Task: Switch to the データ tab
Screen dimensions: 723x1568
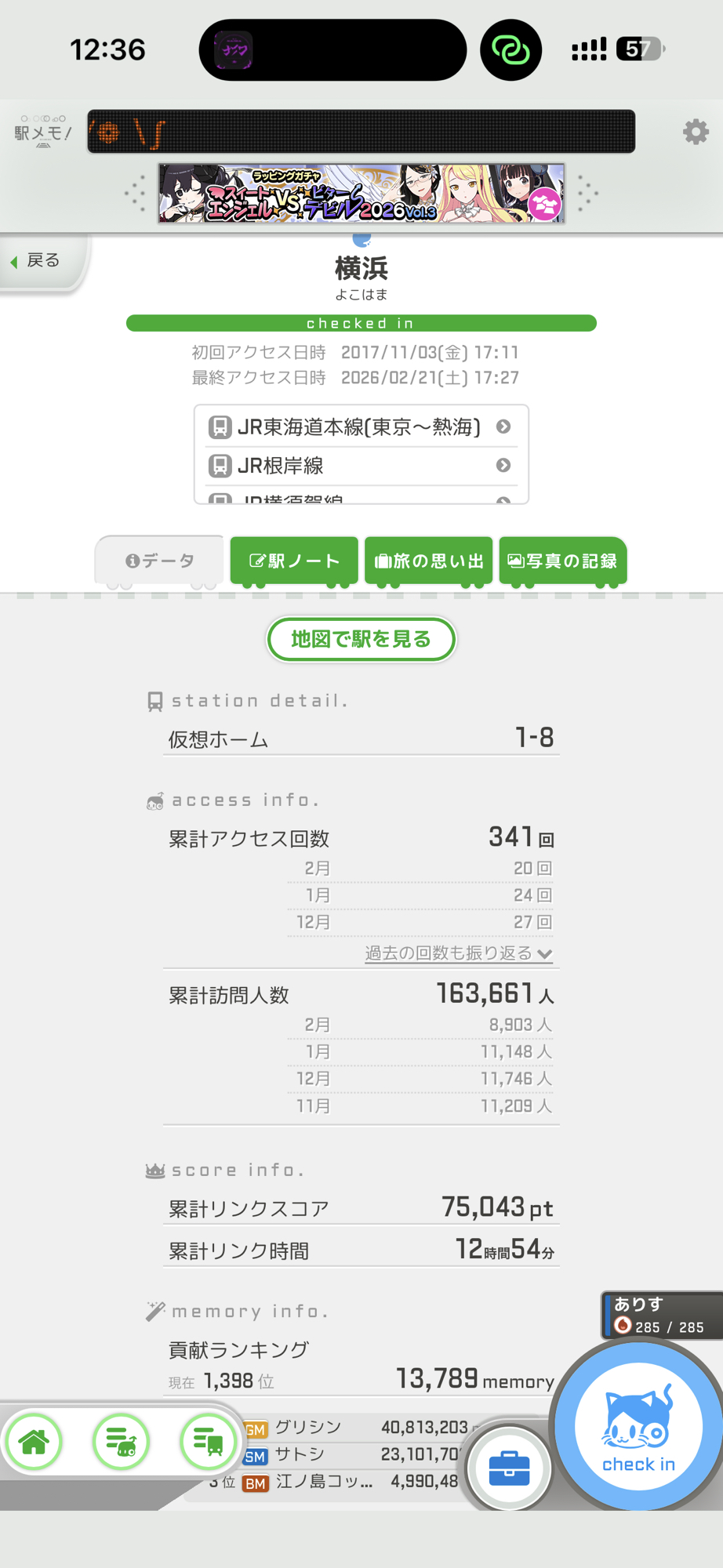Action: pyautogui.click(x=160, y=561)
